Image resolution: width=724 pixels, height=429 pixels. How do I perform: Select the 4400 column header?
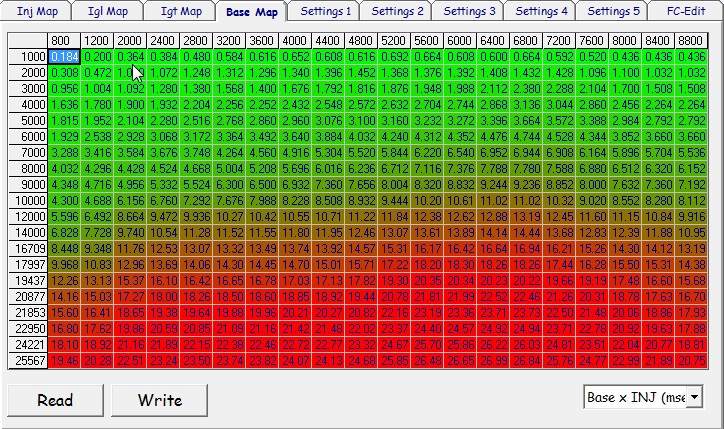(x=328, y=41)
